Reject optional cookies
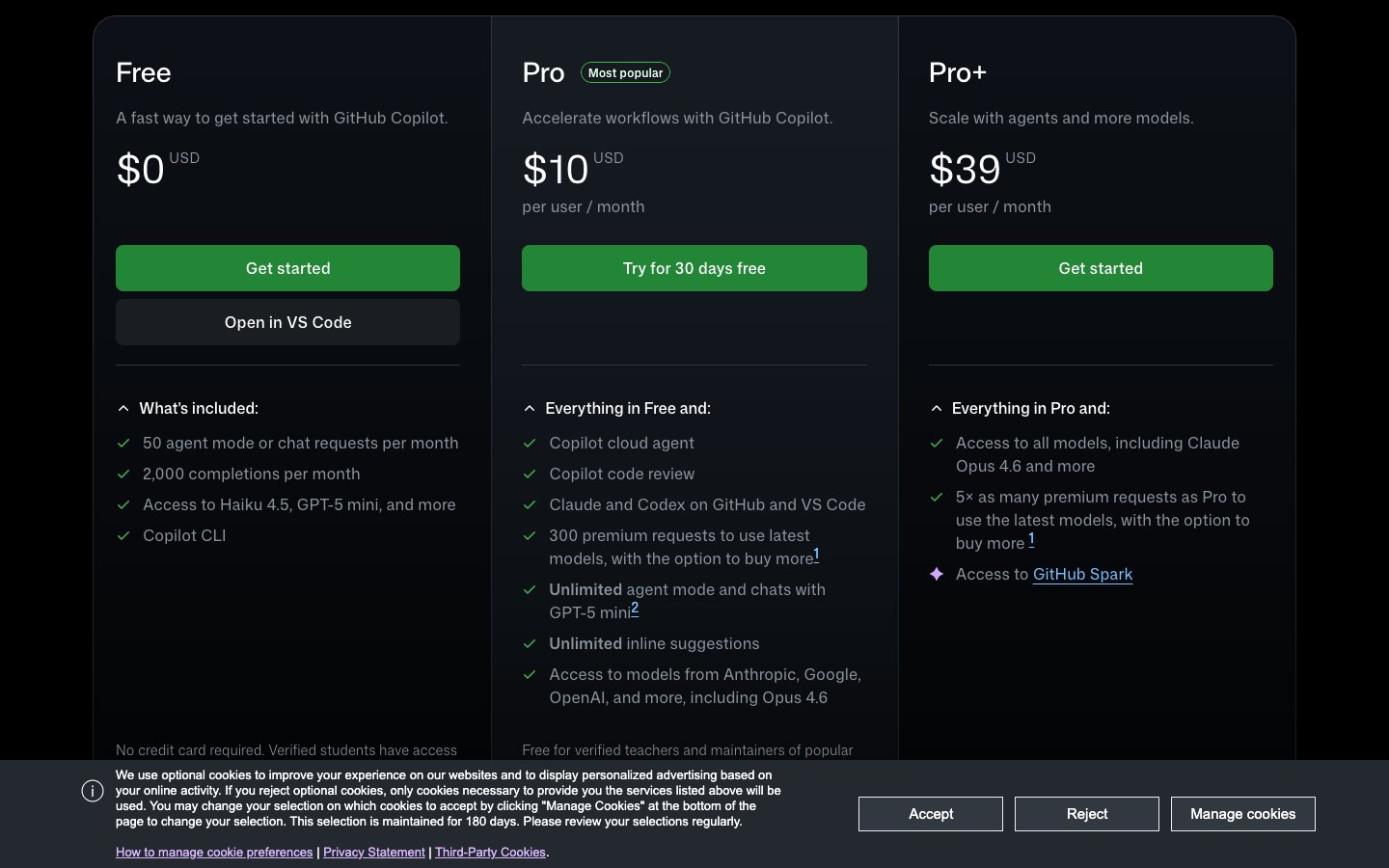 (1087, 814)
